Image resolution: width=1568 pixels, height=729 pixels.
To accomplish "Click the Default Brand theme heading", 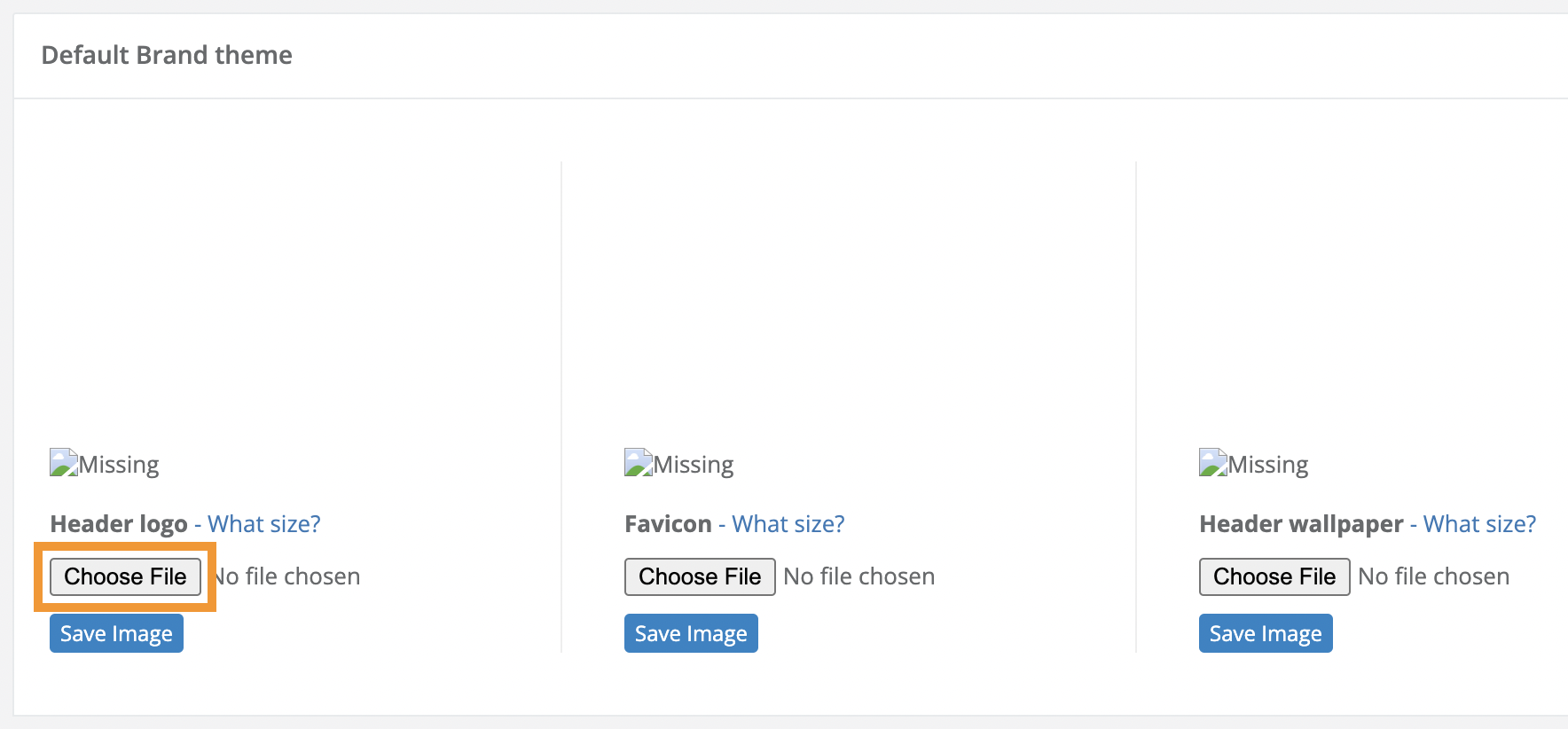I will tap(167, 54).
